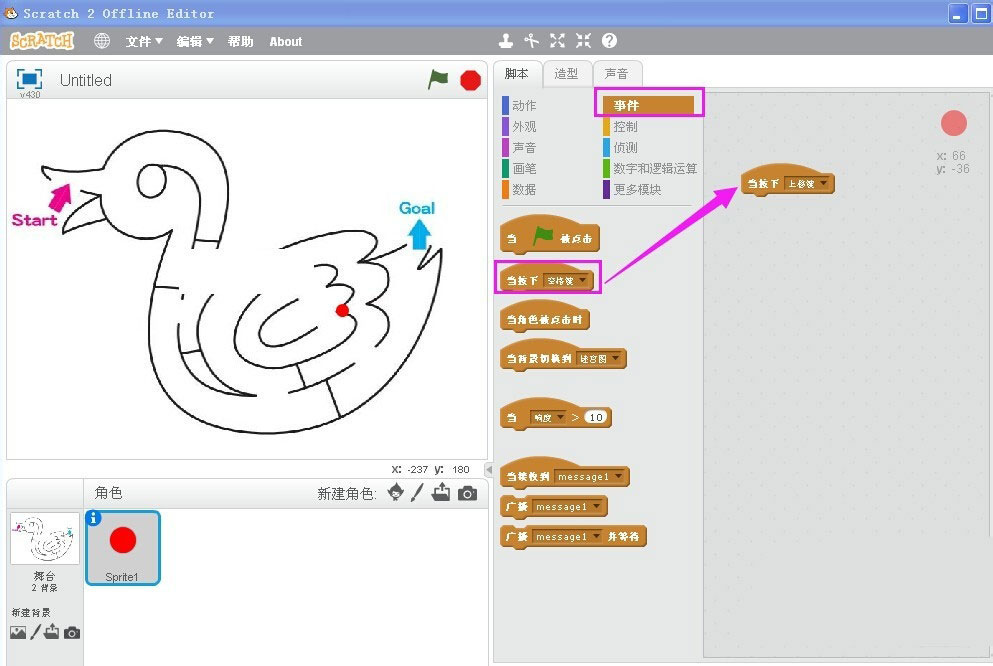Click the red stop sign above the stage
This screenshot has width=993, height=666.
470,80
